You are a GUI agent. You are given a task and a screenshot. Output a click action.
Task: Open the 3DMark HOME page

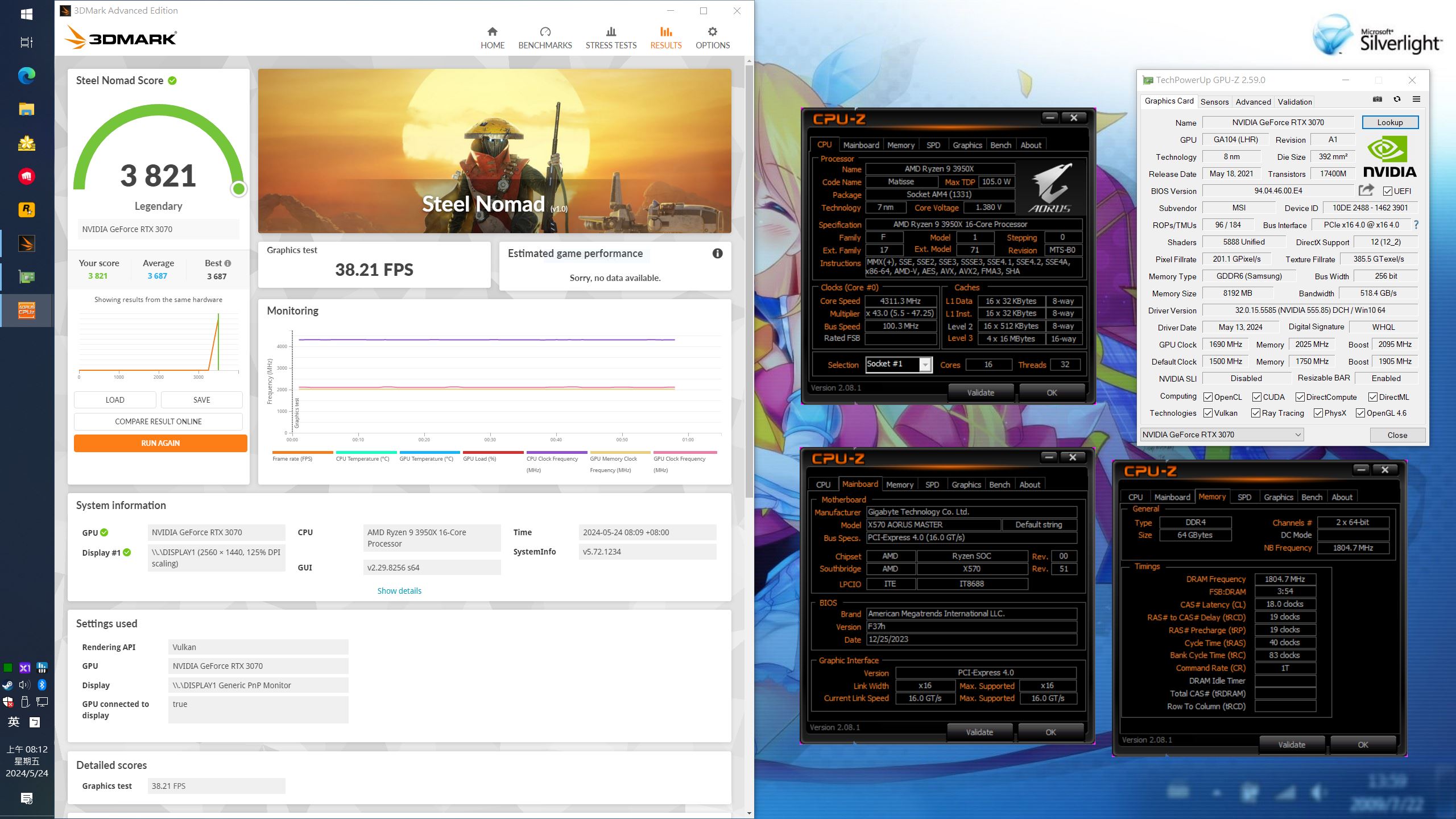coord(492,38)
